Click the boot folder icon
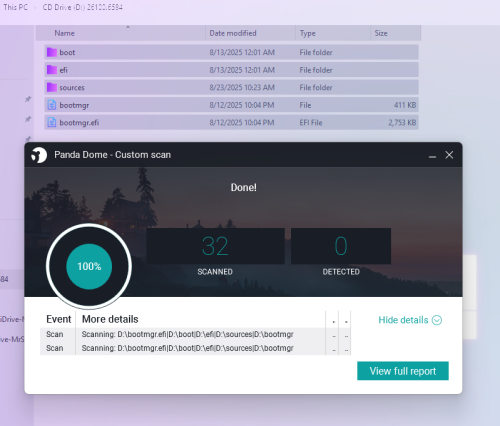 pos(52,52)
